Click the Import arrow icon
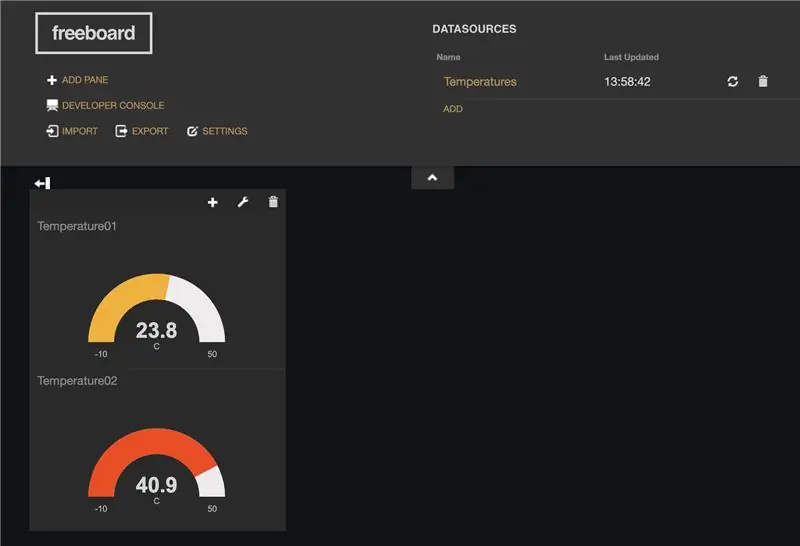Image resolution: width=800 pixels, height=546 pixels. (52, 131)
